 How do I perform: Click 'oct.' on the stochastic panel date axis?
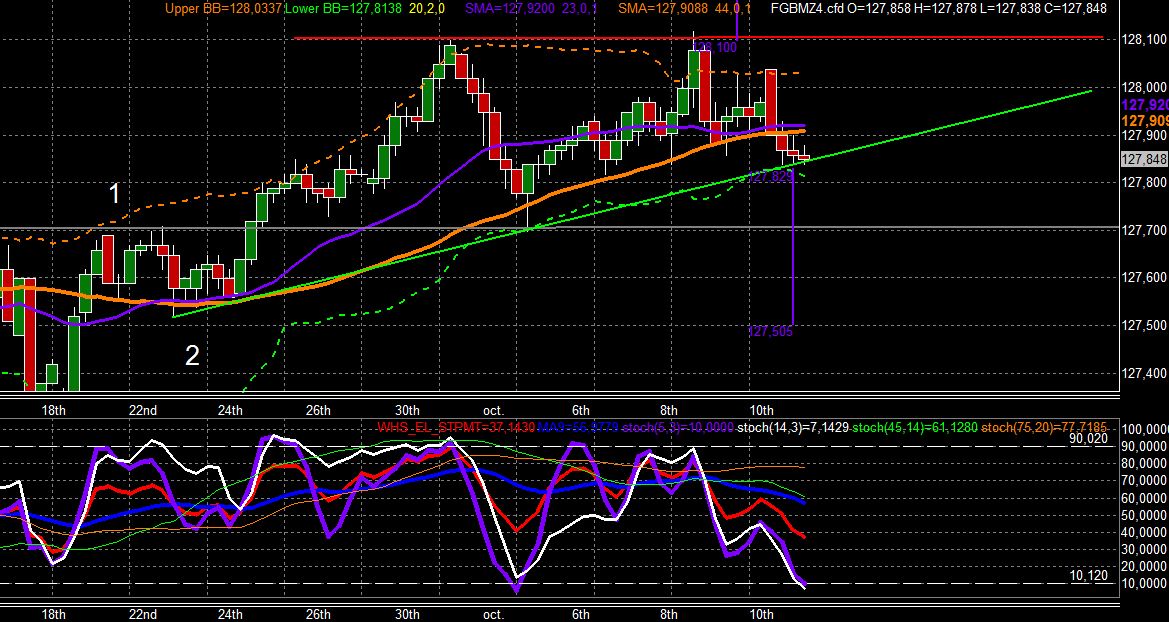pyautogui.click(x=494, y=615)
